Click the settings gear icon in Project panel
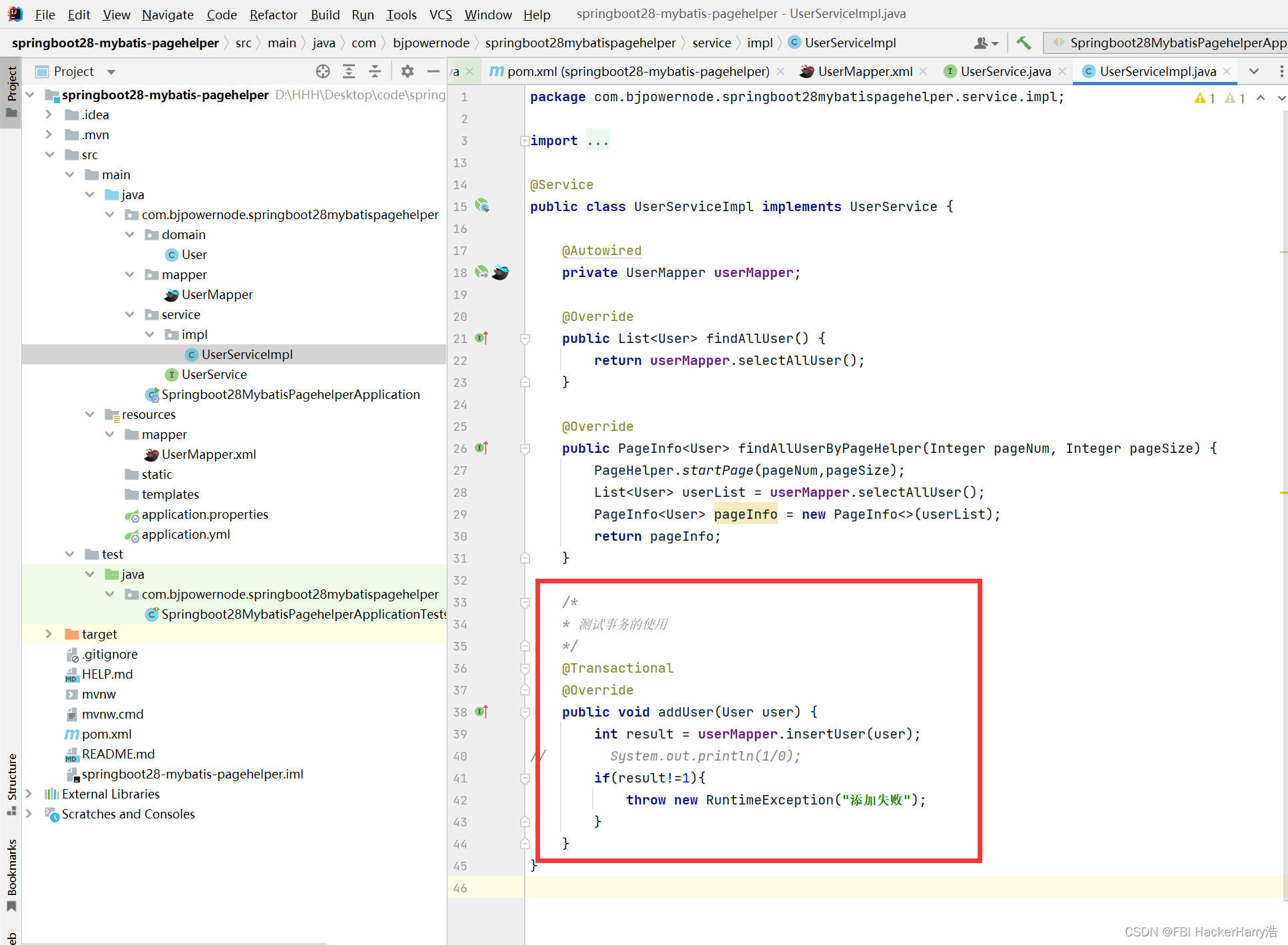This screenshot has width=1288, height=945. point(407,71)
